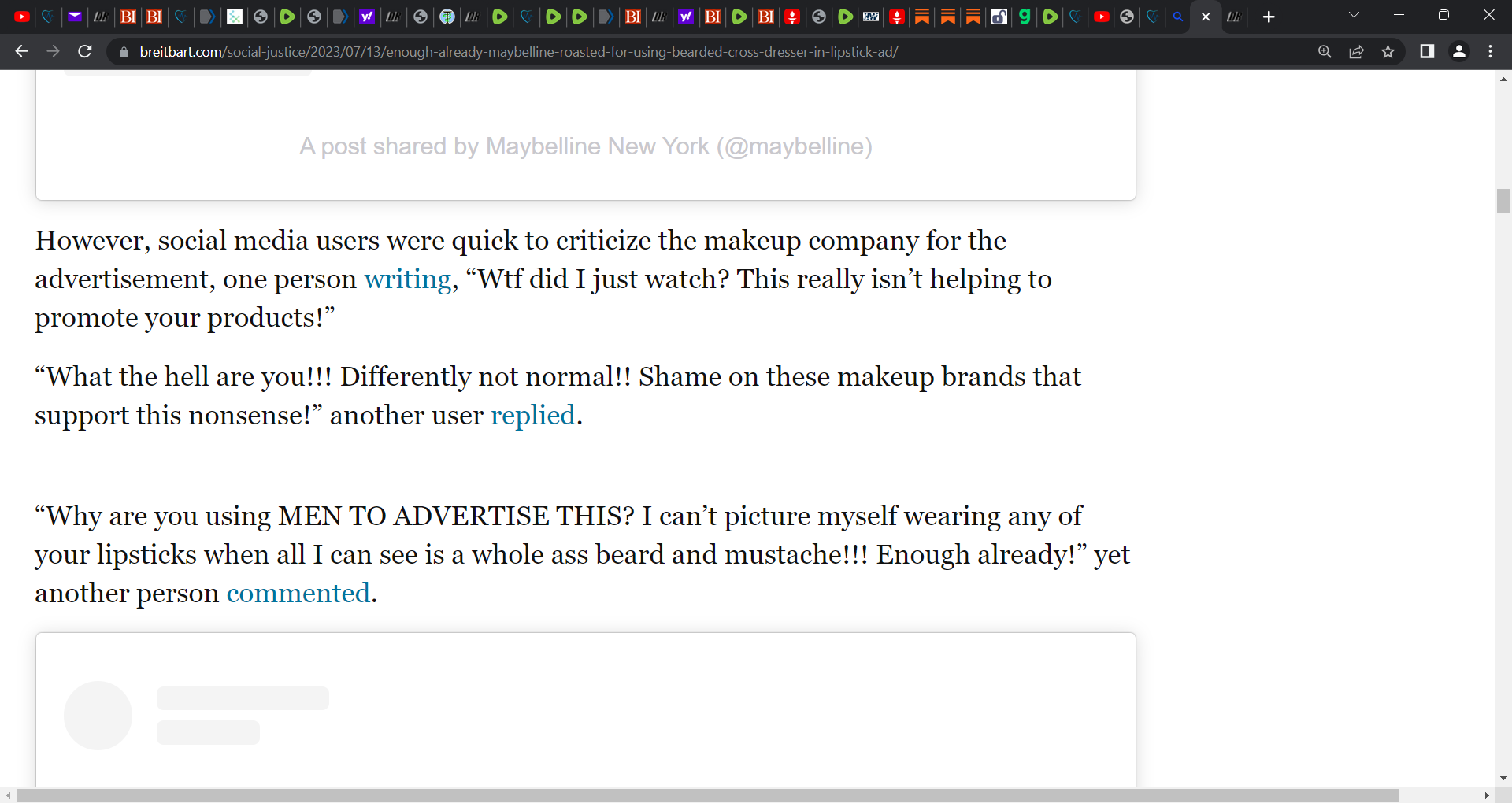Screen dimensions: 1512x803
Task: Click the text "Wtf did I just watch?"
Action: 604,279
